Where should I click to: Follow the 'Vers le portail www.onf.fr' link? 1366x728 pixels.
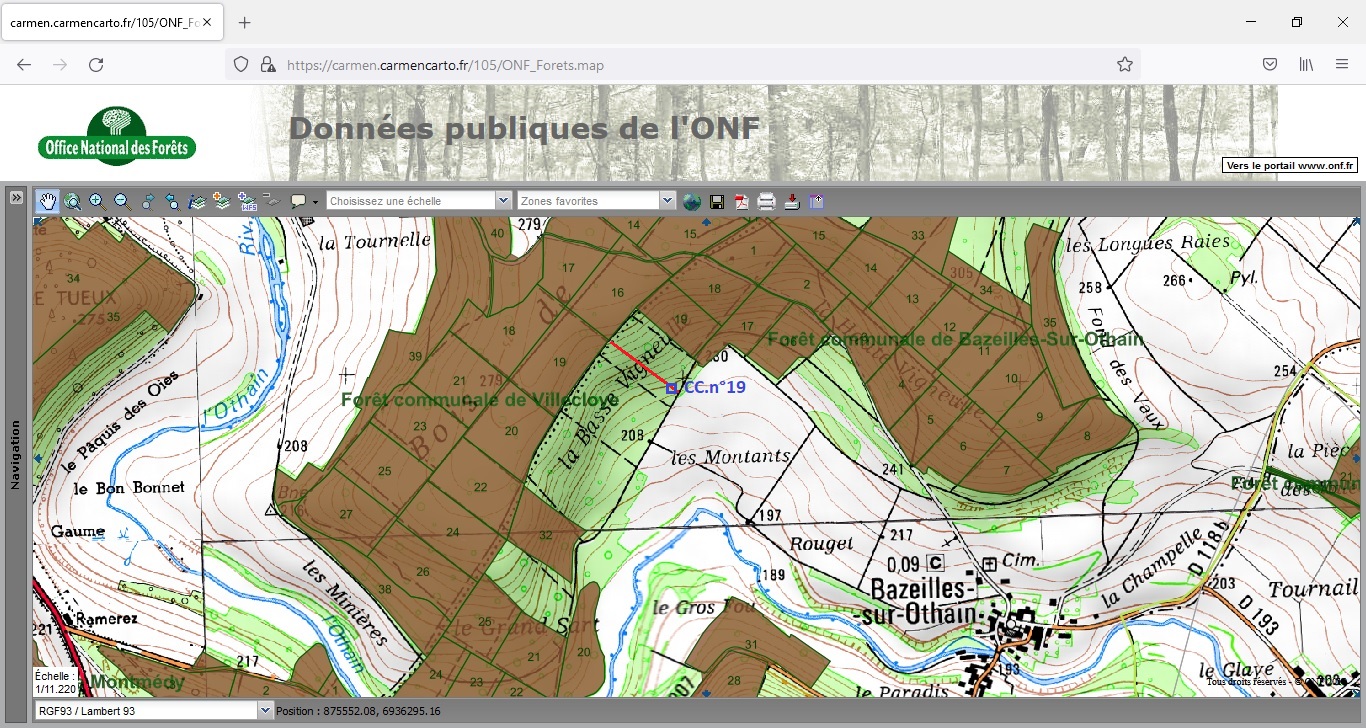pyautogui.click(x=1289, y=166)
